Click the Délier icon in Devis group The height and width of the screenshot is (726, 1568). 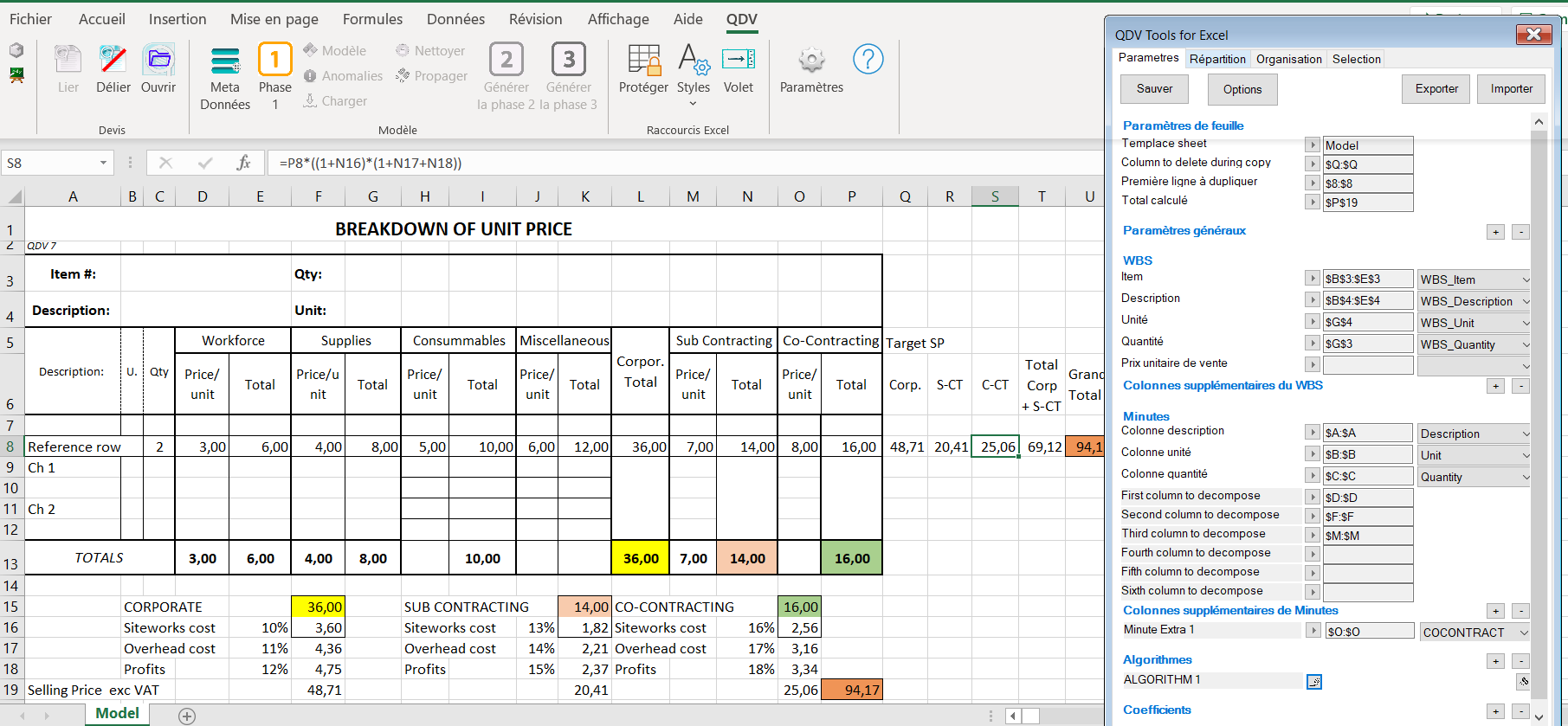click(x=113, y=61)
